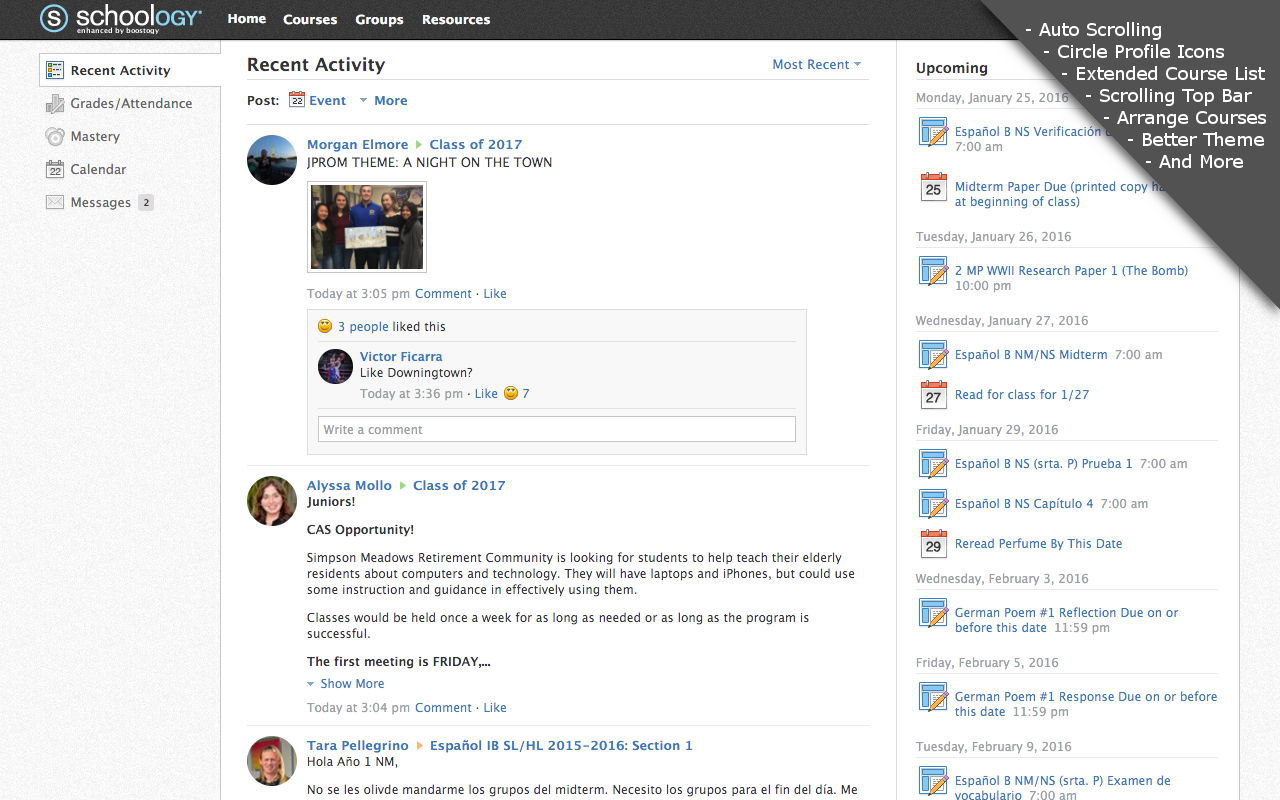Click Morgan Elmore's profile picture
The height and width of the screenshot is (800, 1280).
click(x=272, y=160)
